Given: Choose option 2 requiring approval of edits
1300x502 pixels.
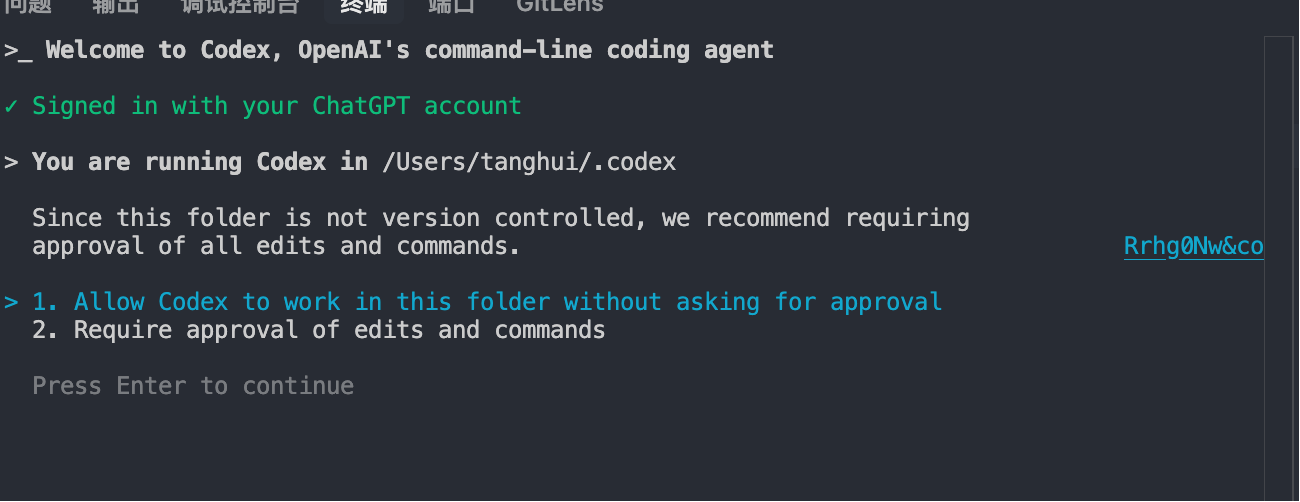Looking at the screenshot, I should pyautogui.click(x=318, y=330).
